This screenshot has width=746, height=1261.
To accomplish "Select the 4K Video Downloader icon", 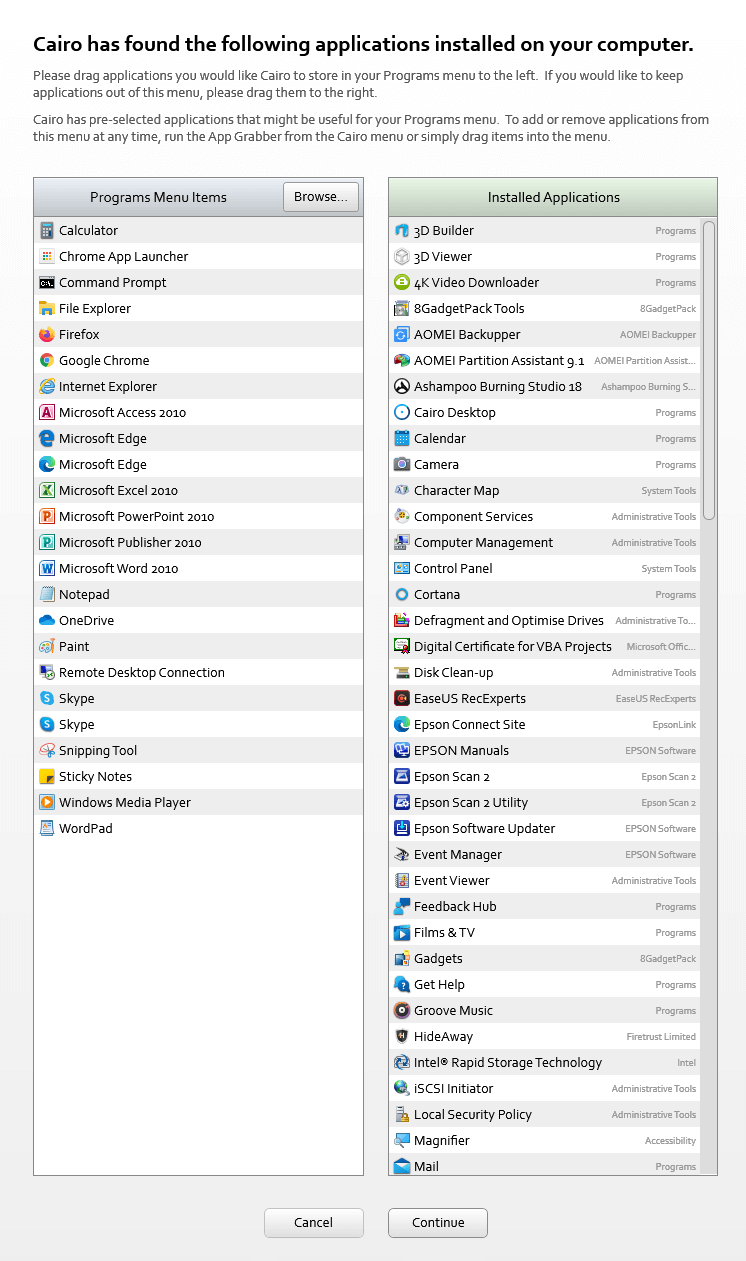I will (401, 283).
